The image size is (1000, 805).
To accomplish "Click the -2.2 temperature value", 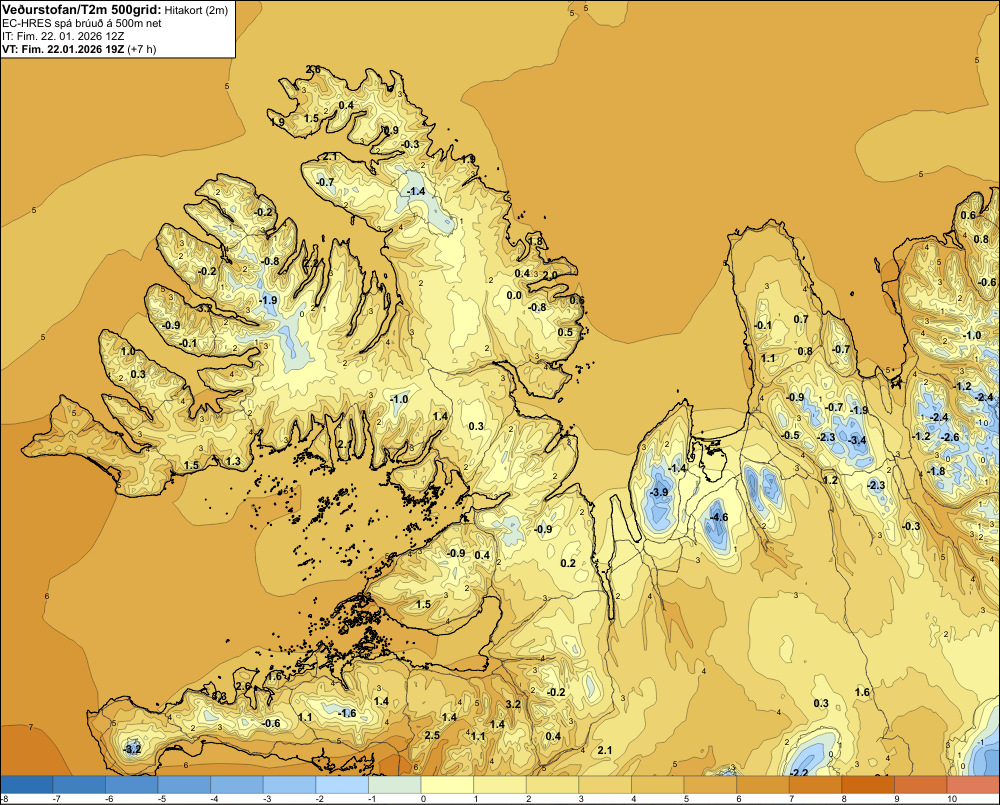I will tap(799, 772).
